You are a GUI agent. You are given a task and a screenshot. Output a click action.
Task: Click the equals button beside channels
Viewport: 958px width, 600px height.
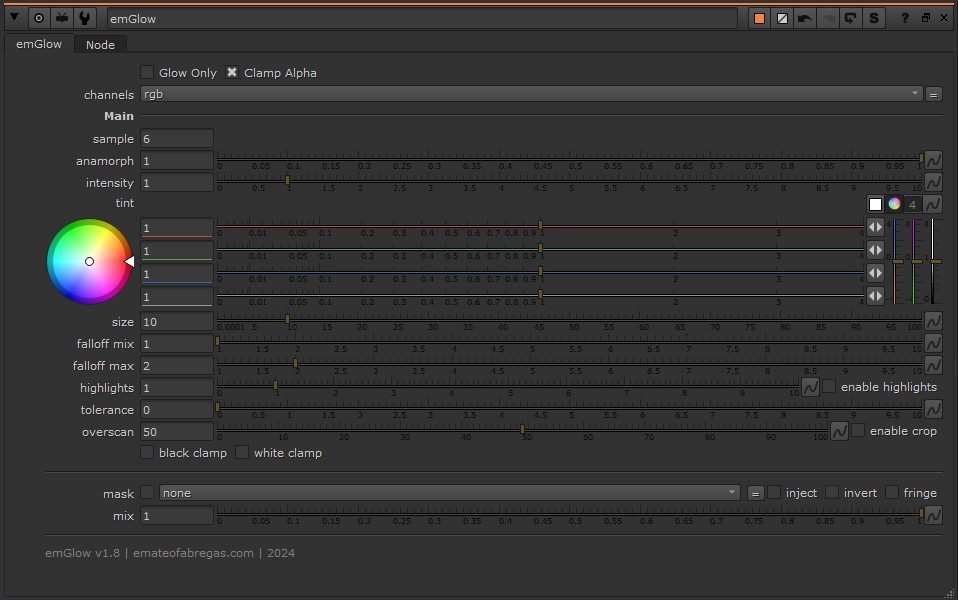[x=933, y=94]
